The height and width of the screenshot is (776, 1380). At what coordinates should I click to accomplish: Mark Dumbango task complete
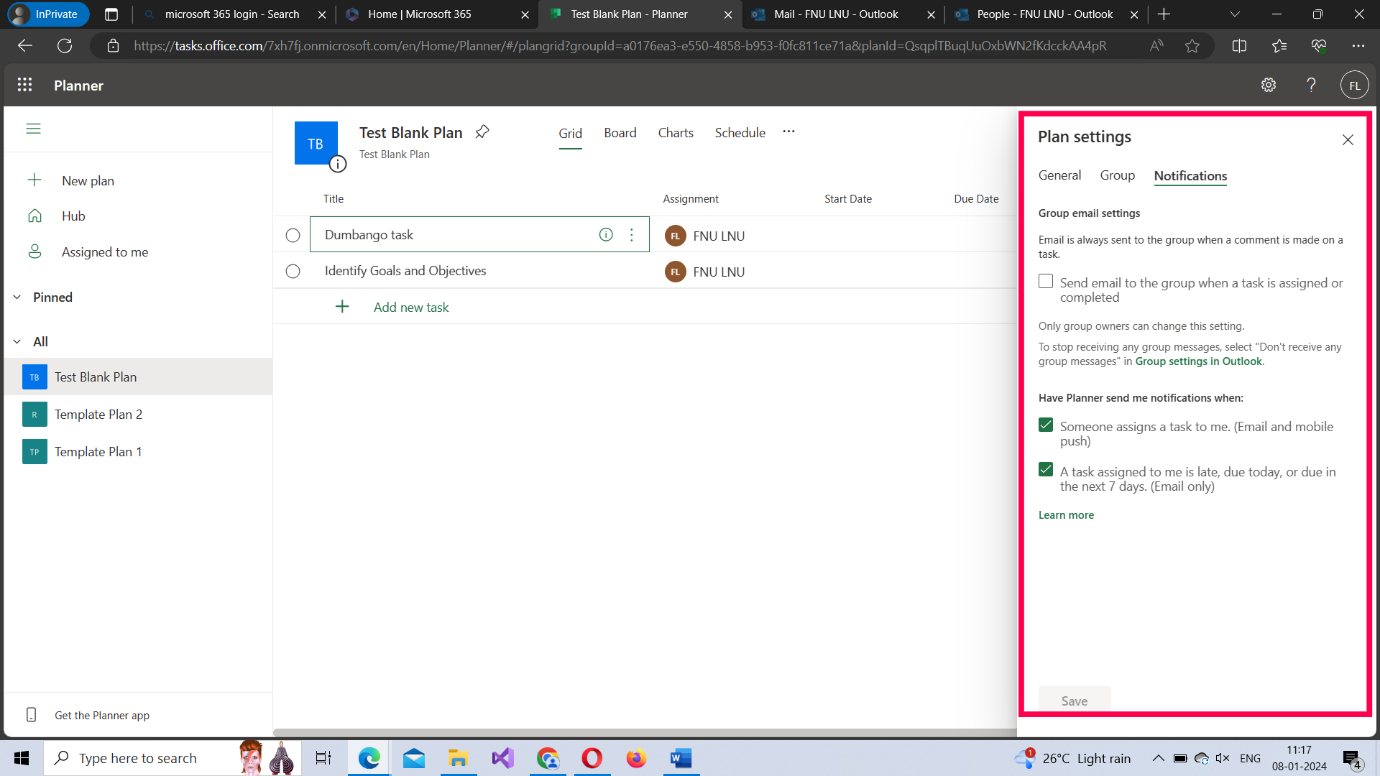(x=293, y=235)
